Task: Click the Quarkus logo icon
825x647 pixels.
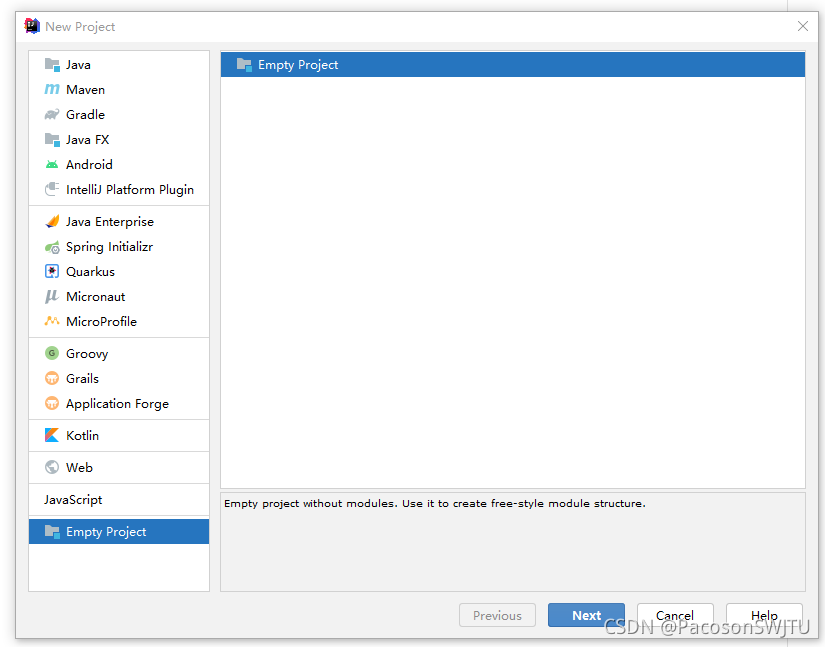Action: (52, 271)
